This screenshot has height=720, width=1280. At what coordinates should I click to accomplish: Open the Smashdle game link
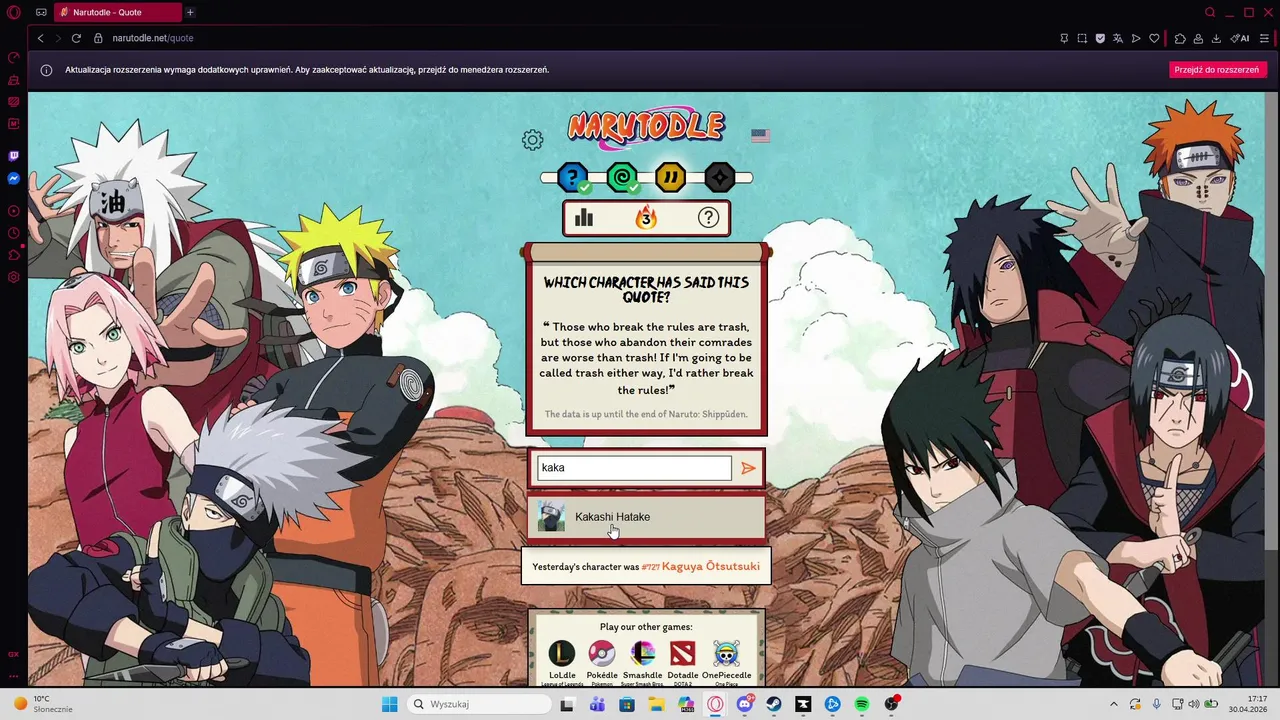click(643, 661)
